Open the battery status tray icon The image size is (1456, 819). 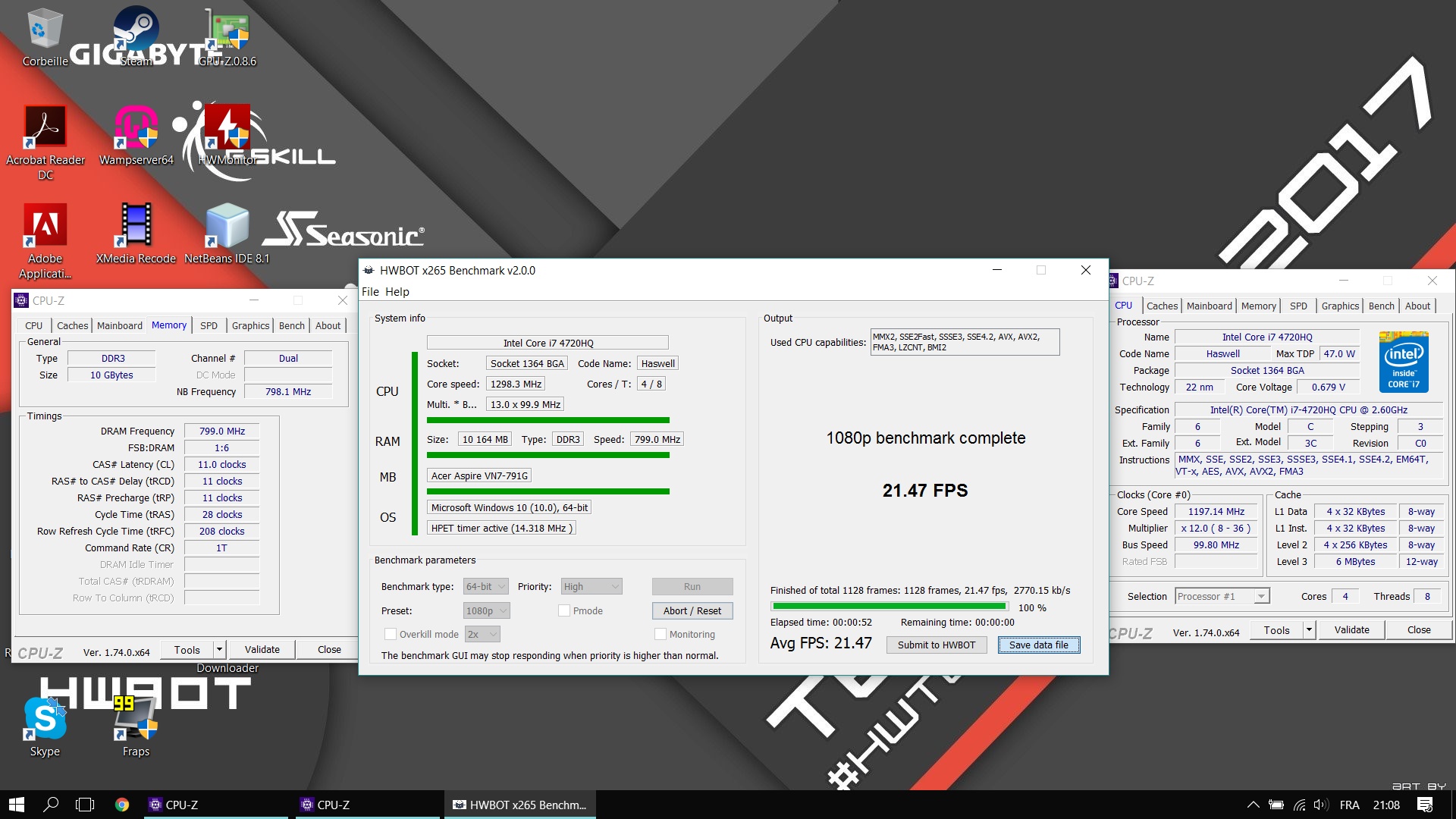[x=1276, y=805]
